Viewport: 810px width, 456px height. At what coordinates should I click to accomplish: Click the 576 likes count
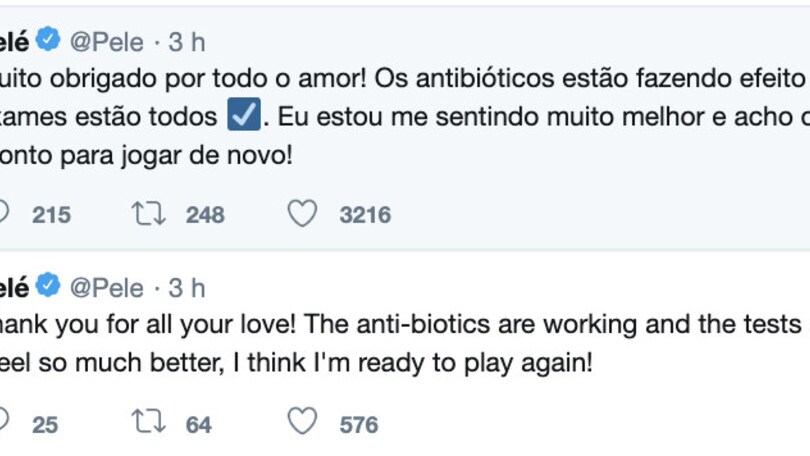pos(359,424)
